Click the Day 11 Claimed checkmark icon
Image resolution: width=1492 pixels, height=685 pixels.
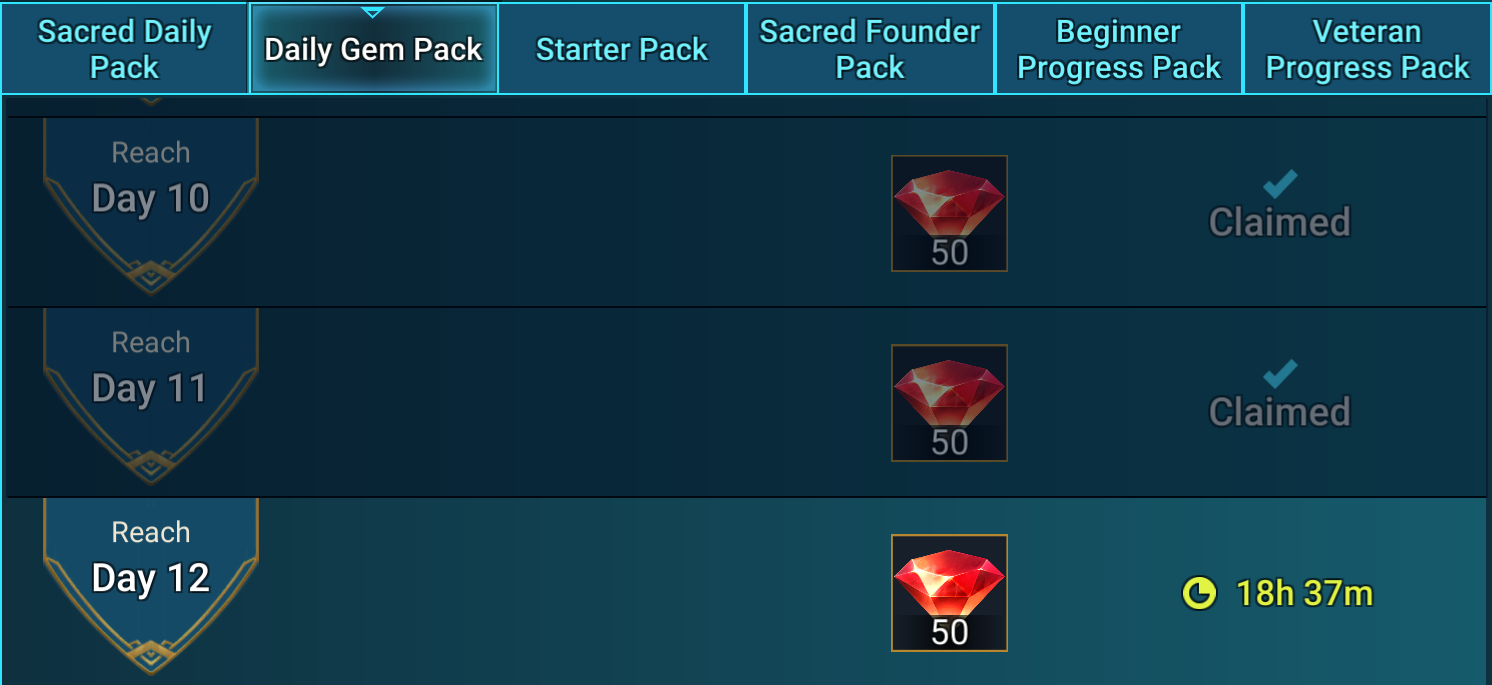click(1280, 374)
